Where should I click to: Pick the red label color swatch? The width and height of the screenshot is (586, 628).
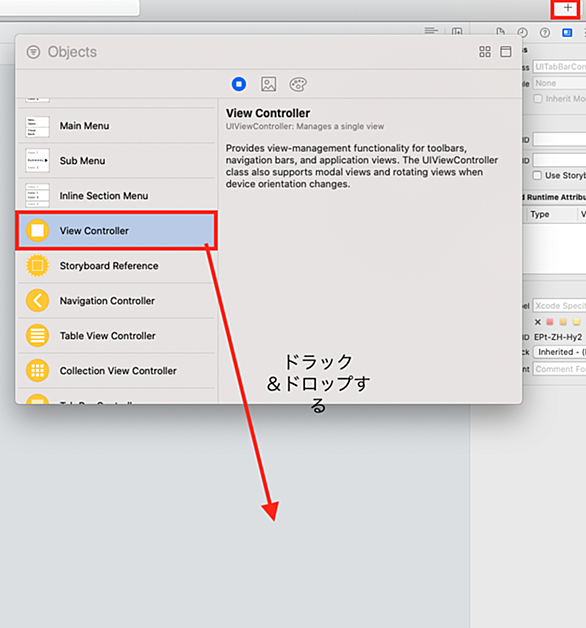pos(550,322)
